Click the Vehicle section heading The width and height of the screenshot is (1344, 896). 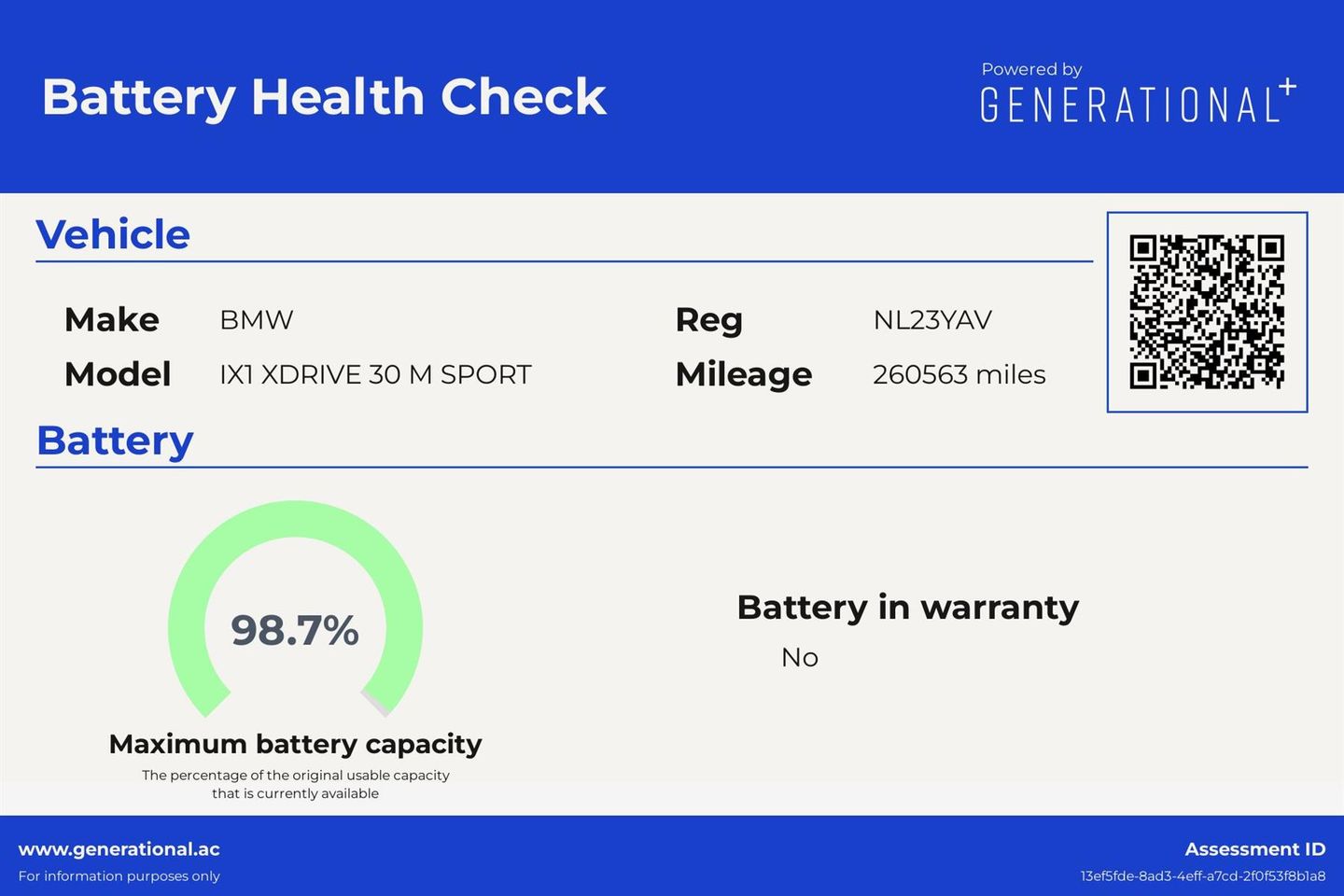(x=113, y=234)
